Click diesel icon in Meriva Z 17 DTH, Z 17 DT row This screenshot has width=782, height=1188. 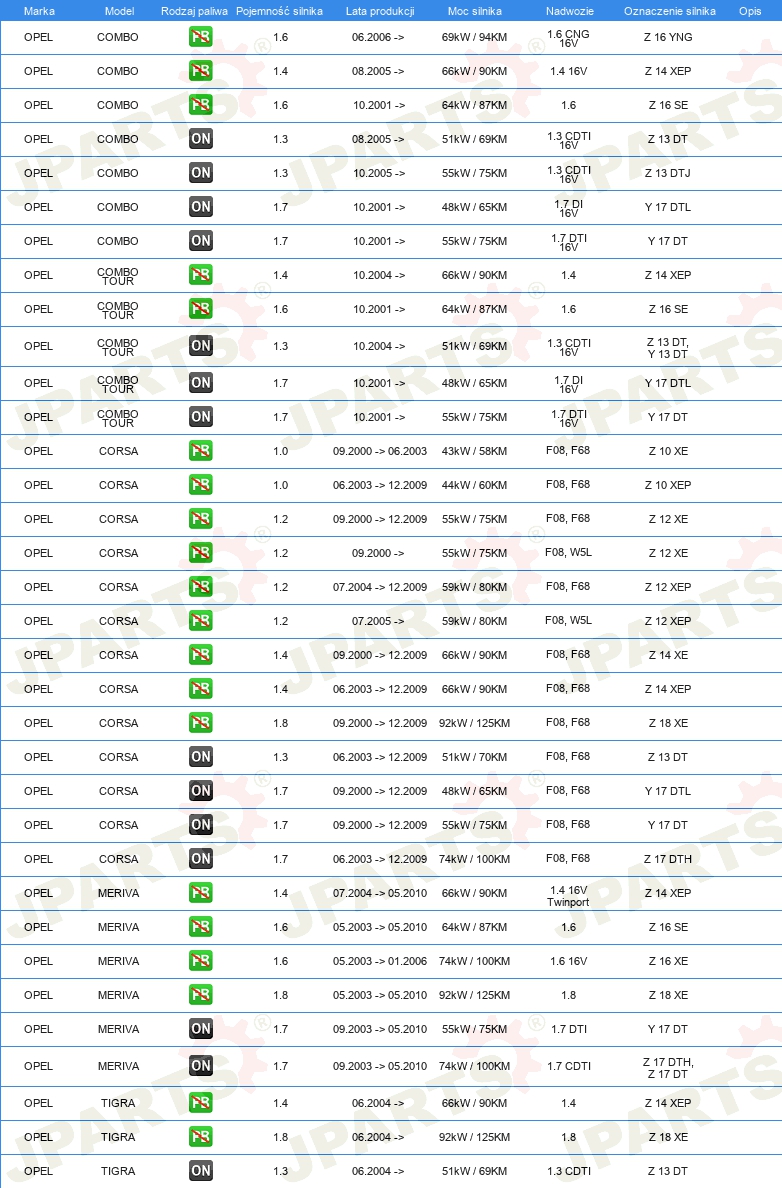201,1066
